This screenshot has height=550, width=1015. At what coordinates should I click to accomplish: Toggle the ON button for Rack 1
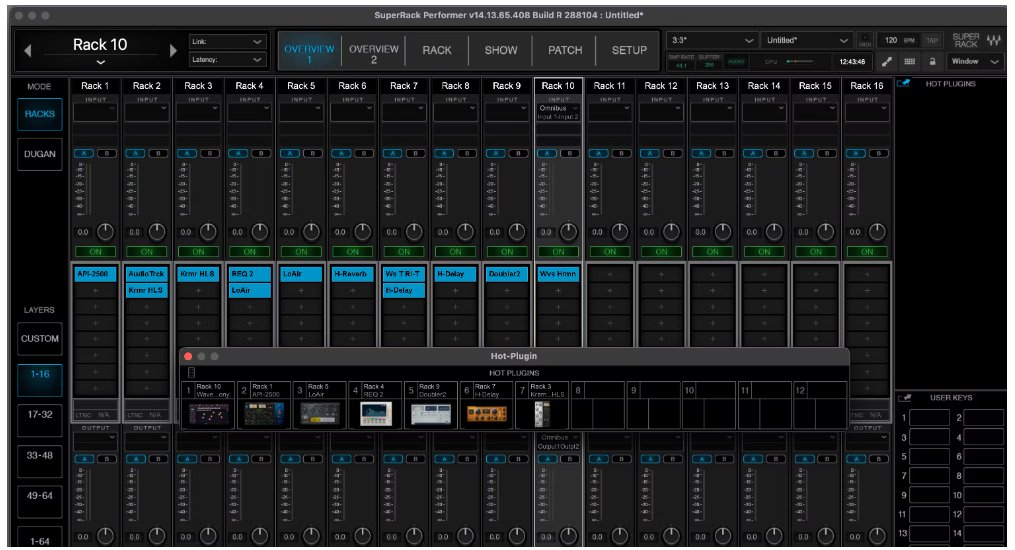[95, 251]
